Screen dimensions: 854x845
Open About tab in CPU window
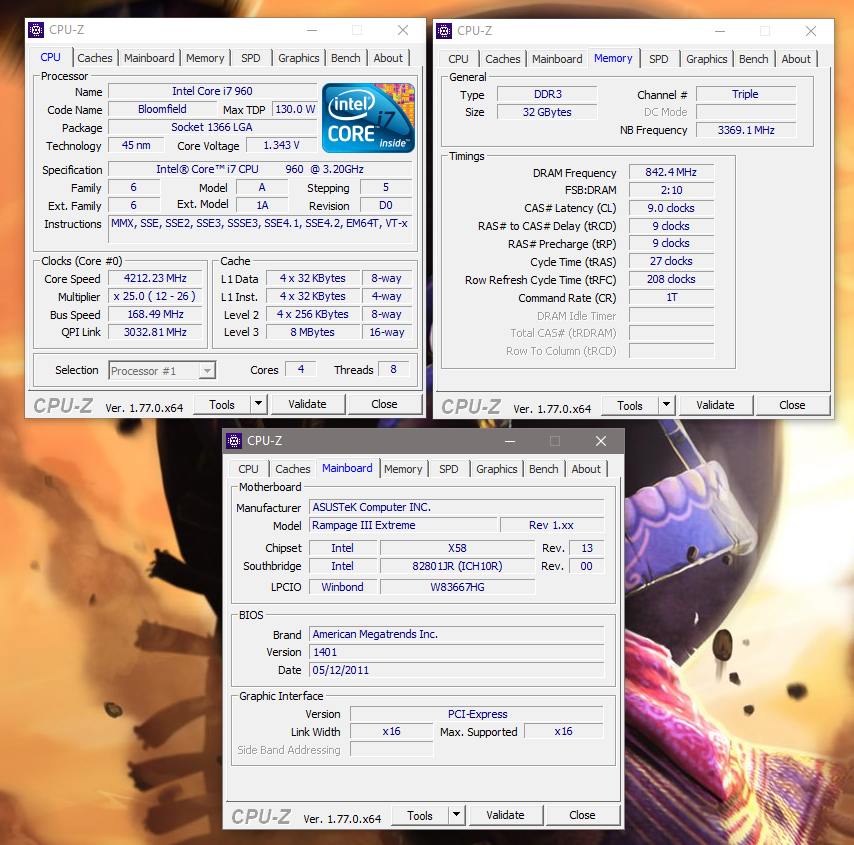(388, 58)
